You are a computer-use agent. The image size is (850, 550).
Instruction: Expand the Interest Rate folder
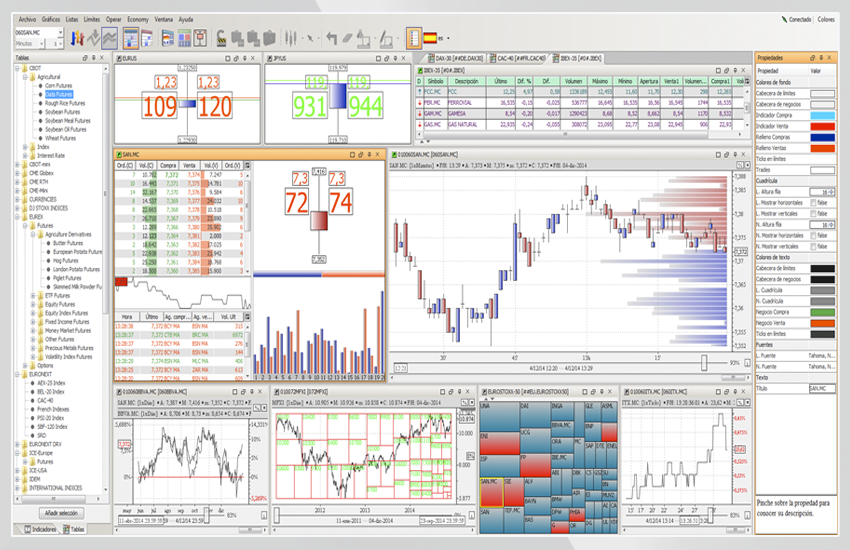25,156
